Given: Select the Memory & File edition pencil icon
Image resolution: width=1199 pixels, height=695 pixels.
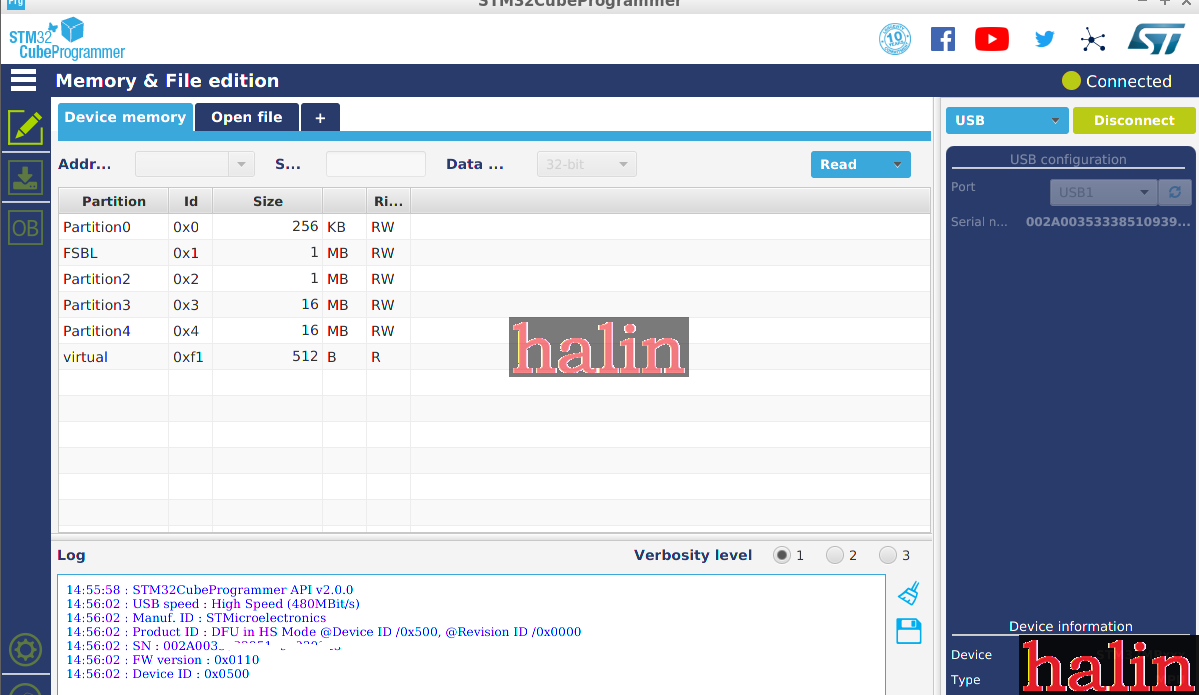Looking at the screenshot, I should click(25, 127).
